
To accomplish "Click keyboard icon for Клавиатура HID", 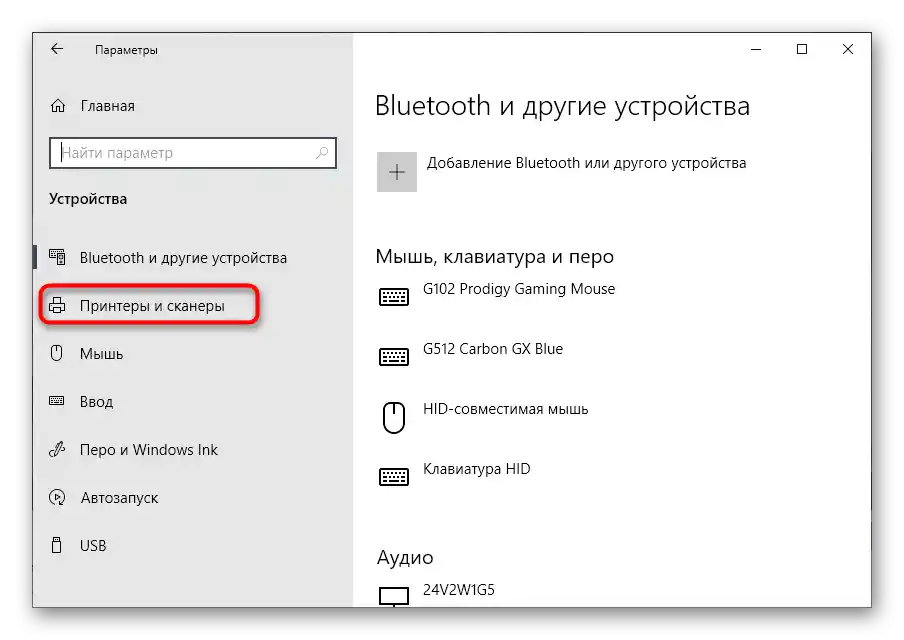I will [394, 477].
